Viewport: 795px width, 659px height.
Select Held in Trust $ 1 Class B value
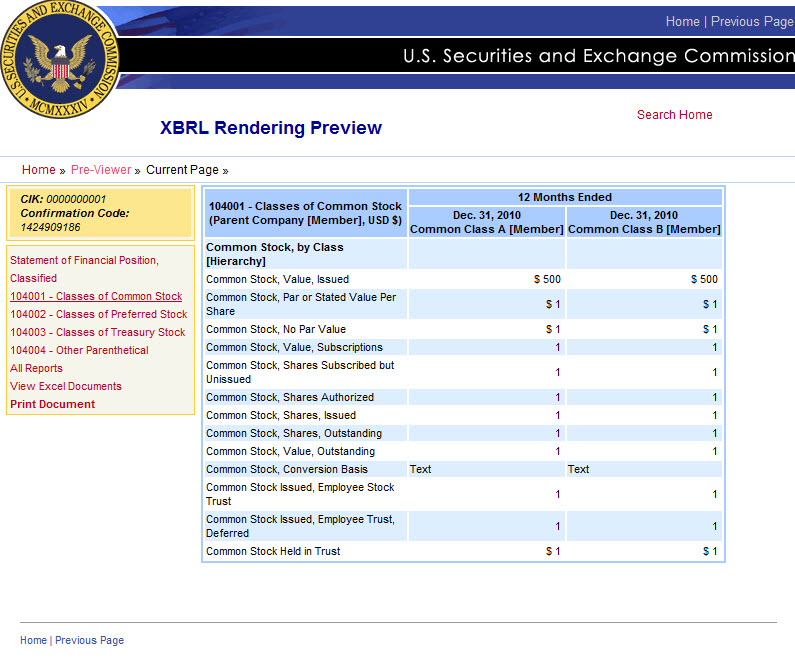(710, 552)
